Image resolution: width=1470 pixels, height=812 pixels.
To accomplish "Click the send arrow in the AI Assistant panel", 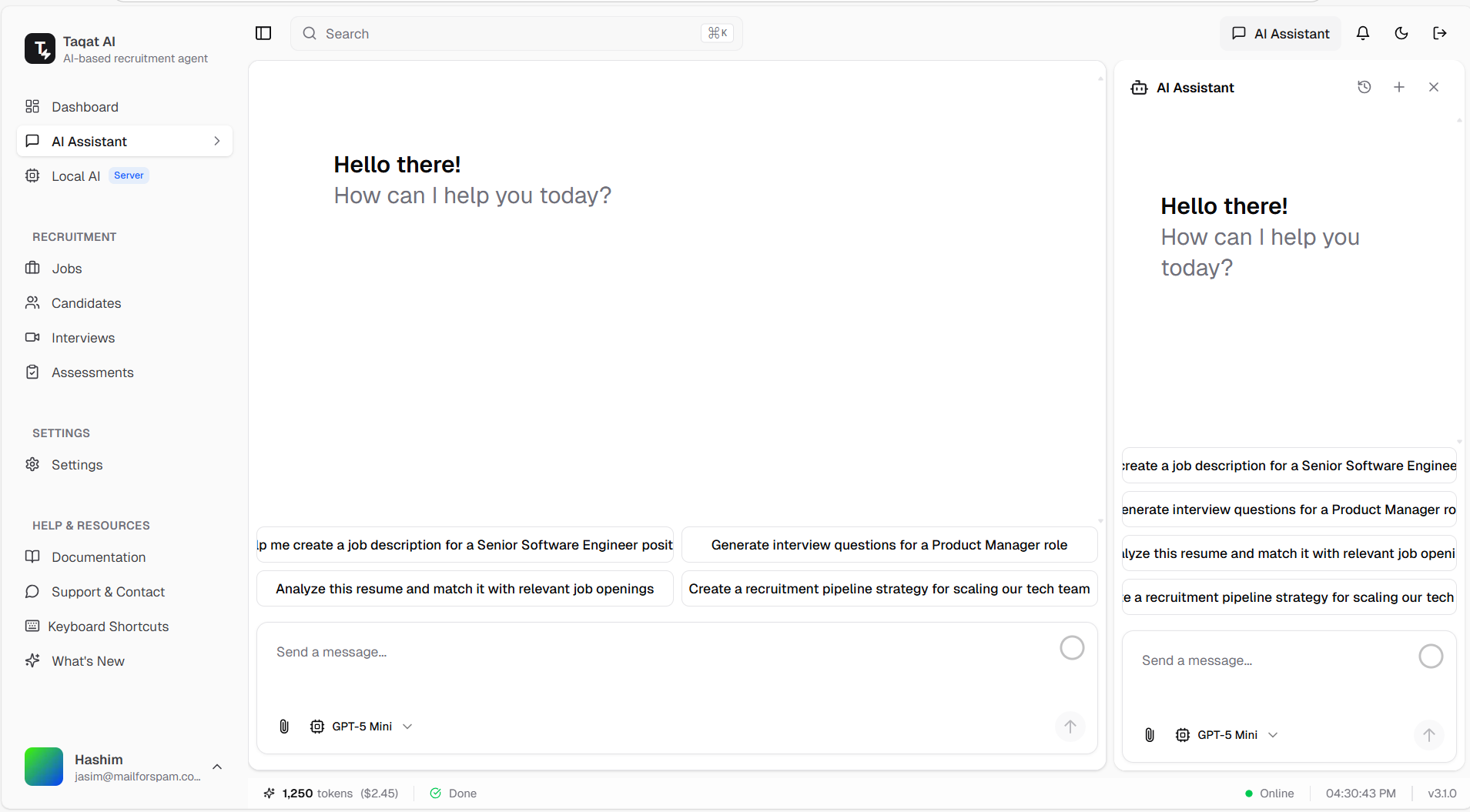I will click(1429, 735).
